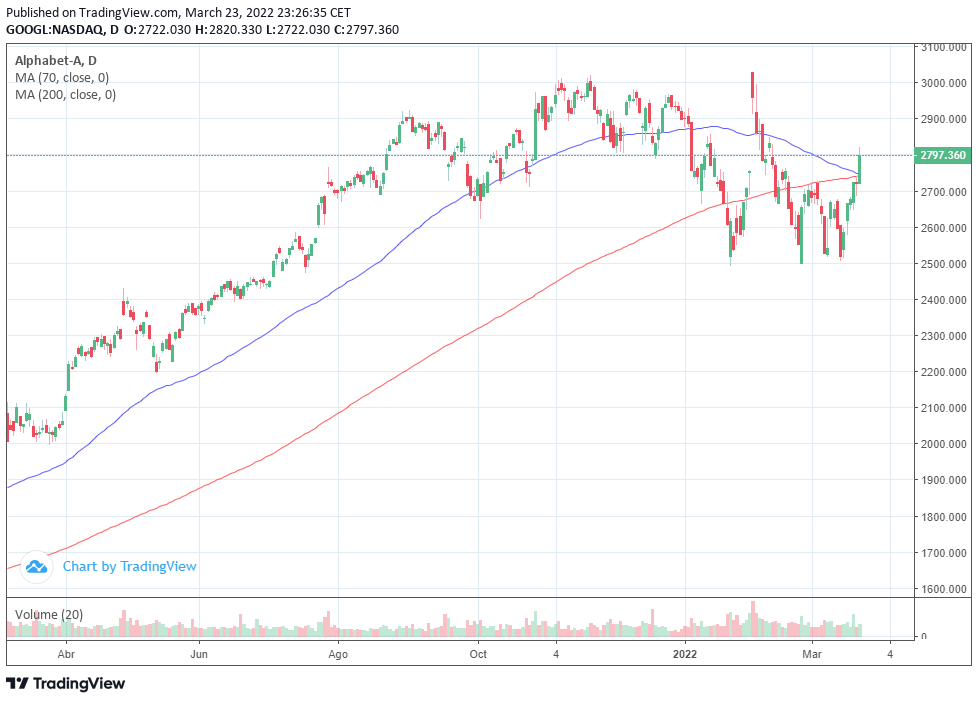Click the Mar label on time axis

[x=812, y=655]
